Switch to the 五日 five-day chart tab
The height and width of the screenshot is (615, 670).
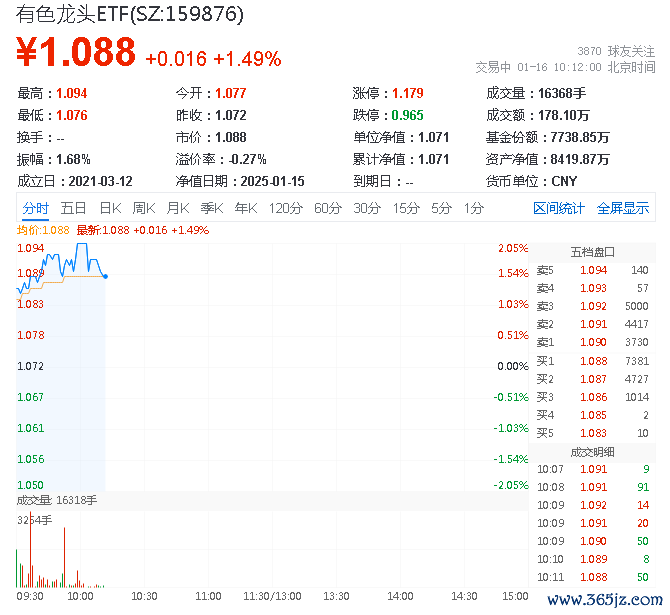73,209
